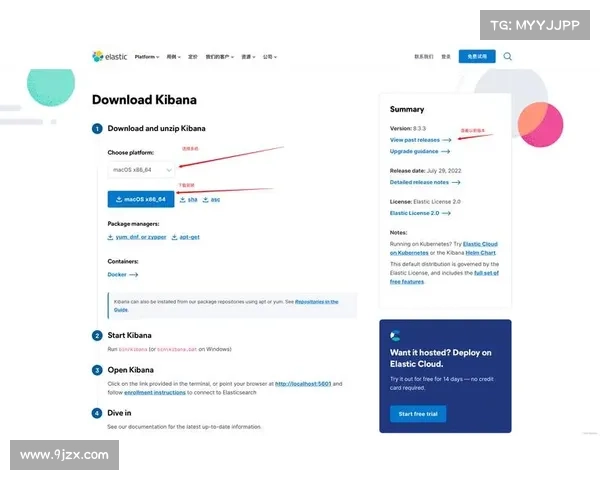Click the Start free trial button
This screenshot has width=600, height=480.
(418, 414)
